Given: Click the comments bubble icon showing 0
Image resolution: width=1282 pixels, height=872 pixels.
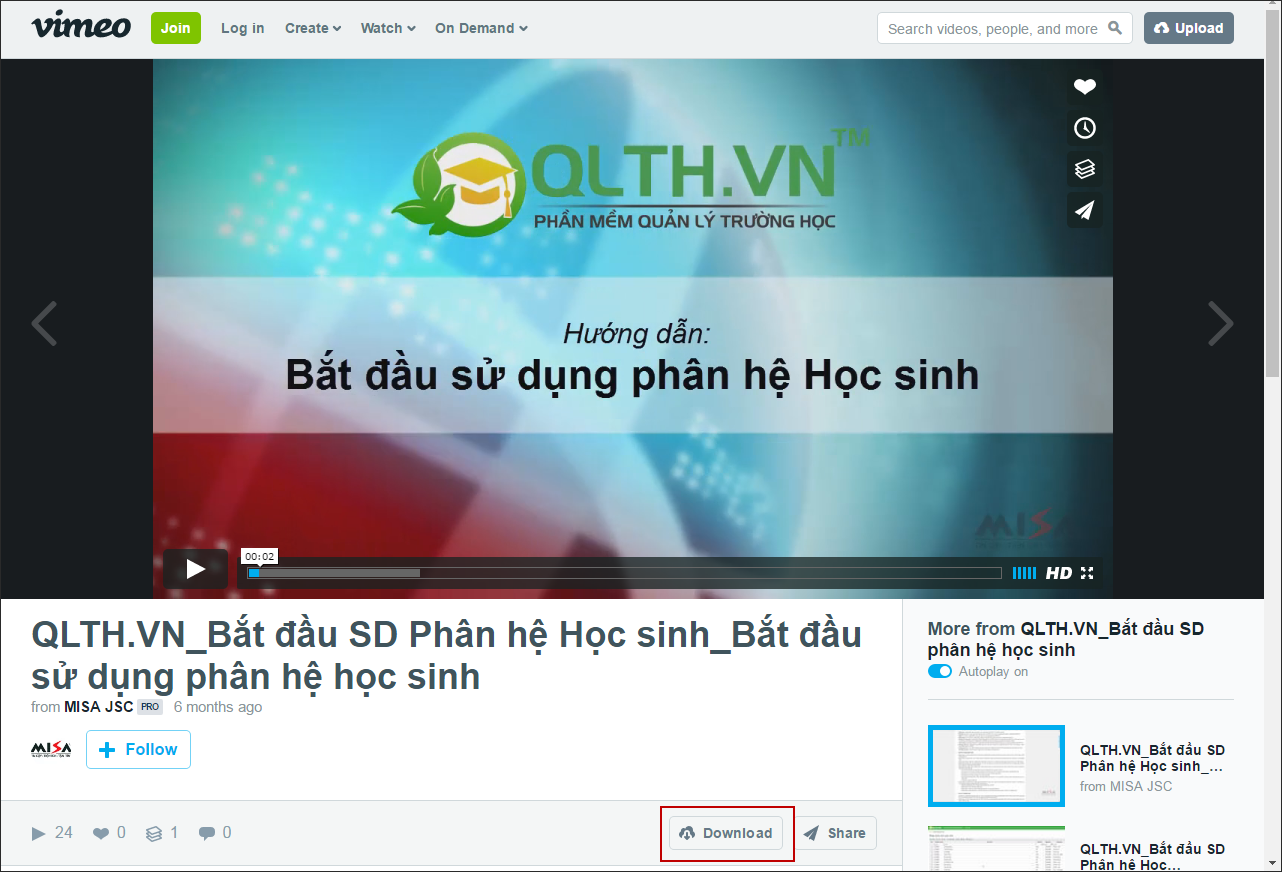Looking at the screenshot, I should tap(207, 833).
